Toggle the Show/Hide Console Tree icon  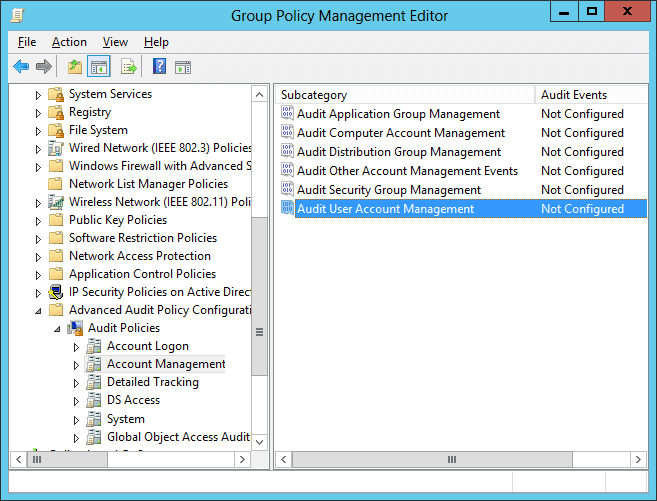(x=99, y=66)
